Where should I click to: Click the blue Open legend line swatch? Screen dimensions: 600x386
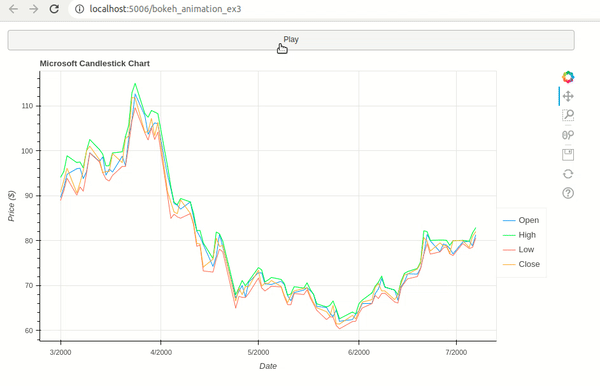(509, 221)
